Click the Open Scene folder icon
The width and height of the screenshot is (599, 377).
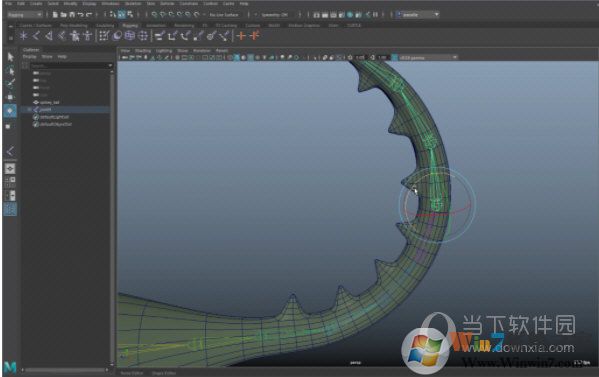[x=63, y=15]
